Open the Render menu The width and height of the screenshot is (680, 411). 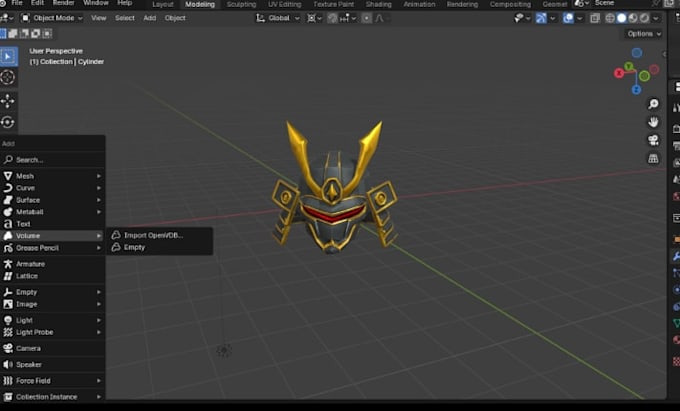click(x=63, y=3)
